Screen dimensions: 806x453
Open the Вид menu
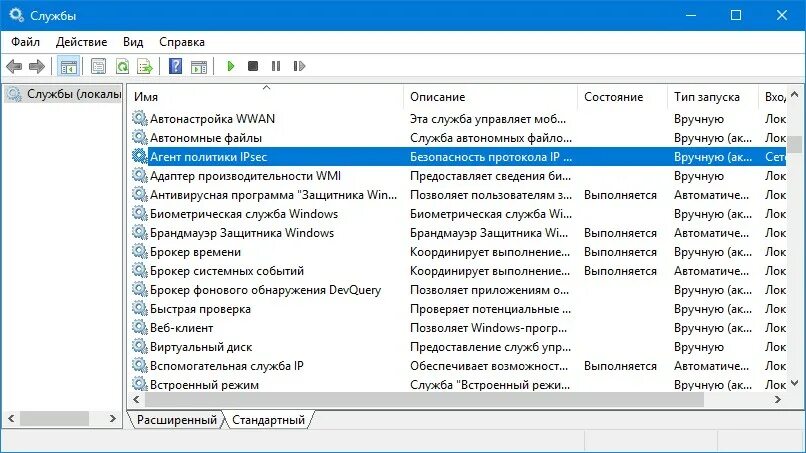[x=133, y=42]
